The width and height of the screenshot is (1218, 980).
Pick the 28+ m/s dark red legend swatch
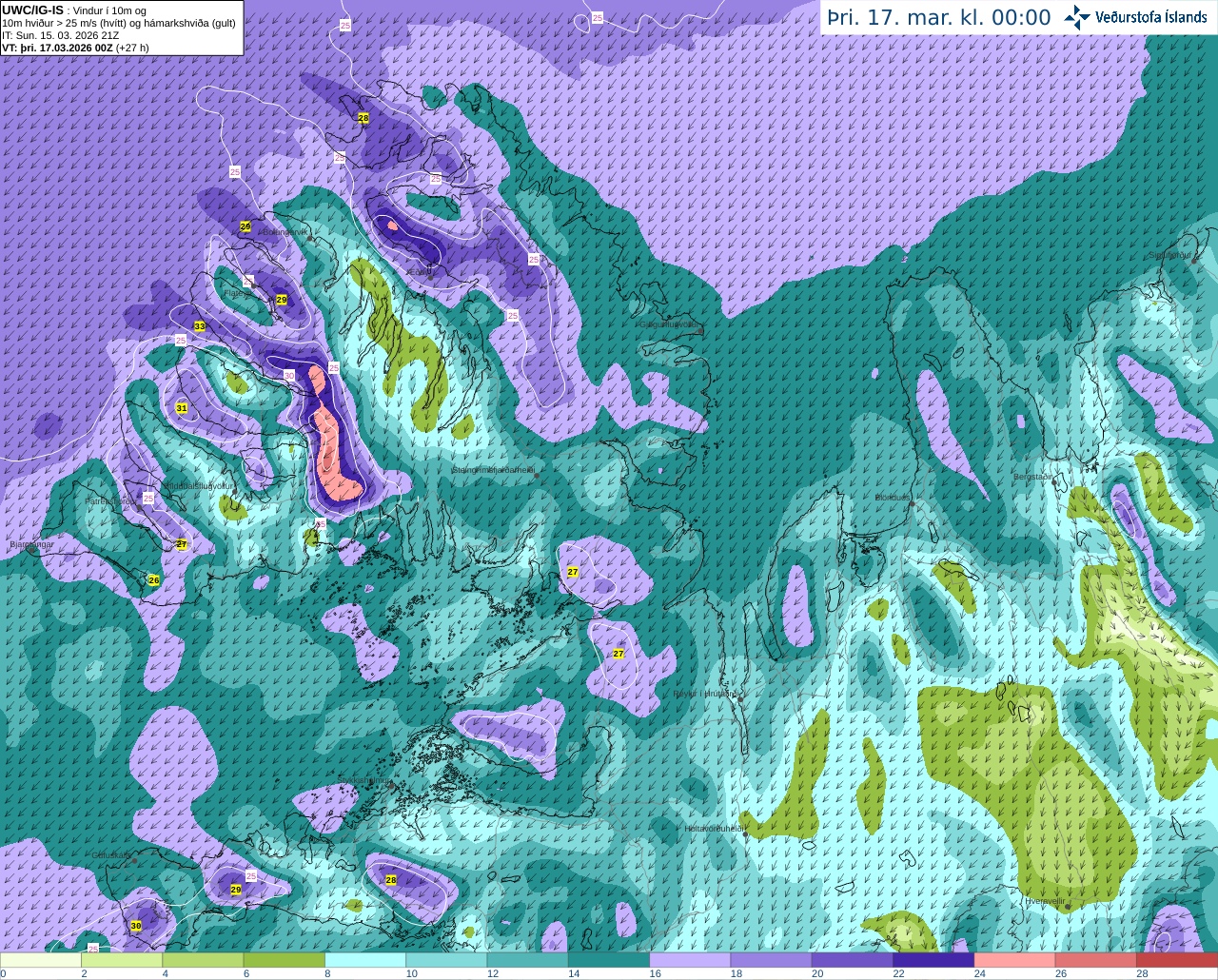(x=1176, y=960)
